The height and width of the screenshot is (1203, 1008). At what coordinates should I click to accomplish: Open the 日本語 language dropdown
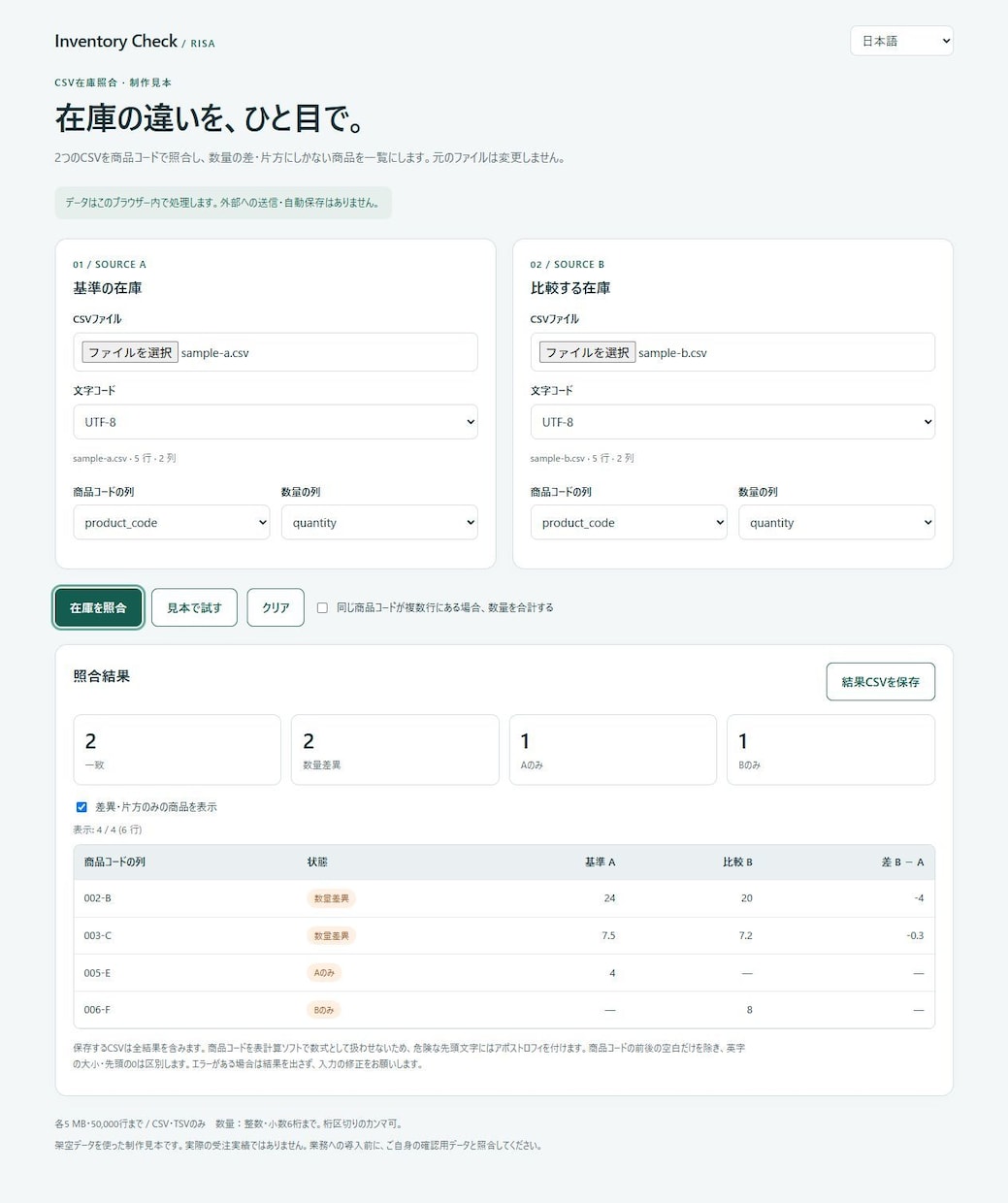(901, 41)
